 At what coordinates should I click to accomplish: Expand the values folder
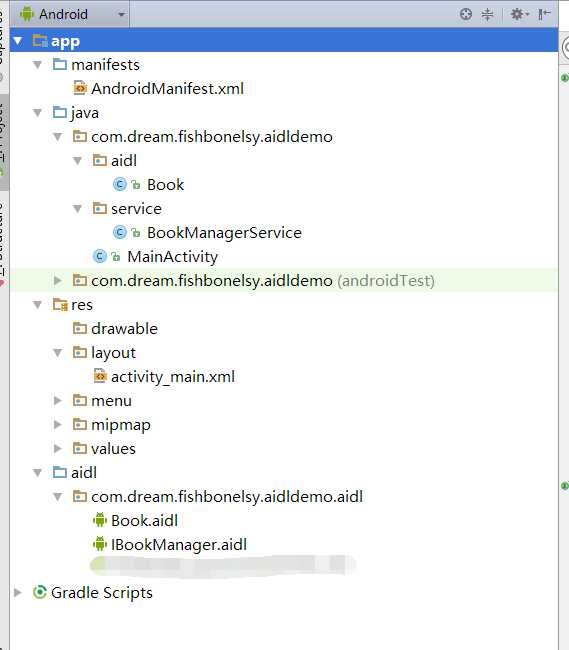point(58,449)
